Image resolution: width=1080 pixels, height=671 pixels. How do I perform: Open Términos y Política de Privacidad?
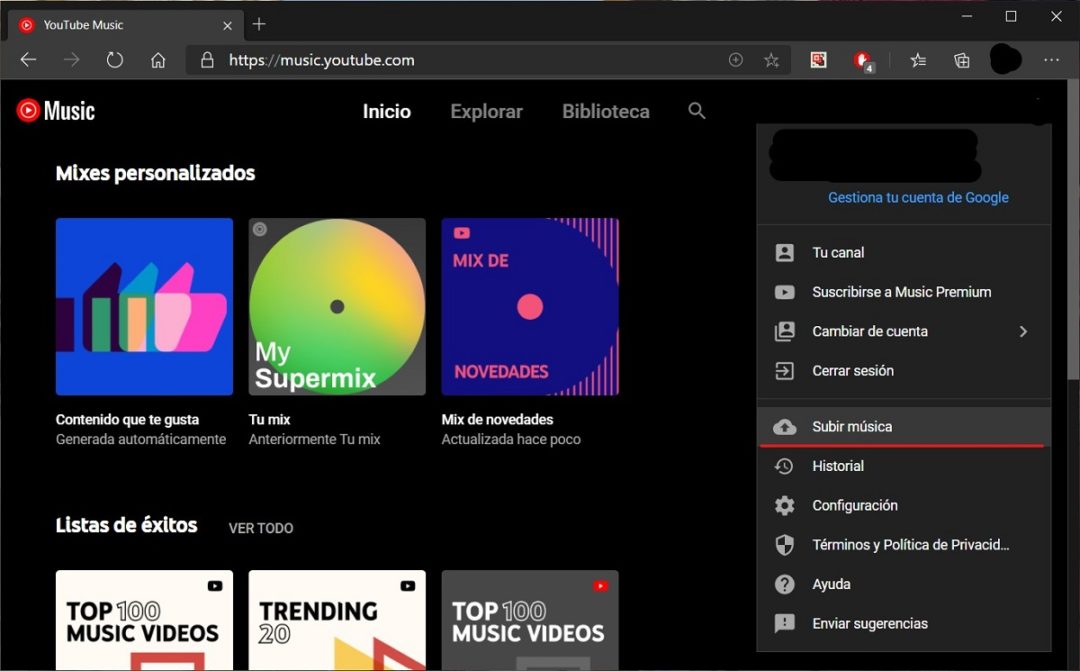pos(904,545)
